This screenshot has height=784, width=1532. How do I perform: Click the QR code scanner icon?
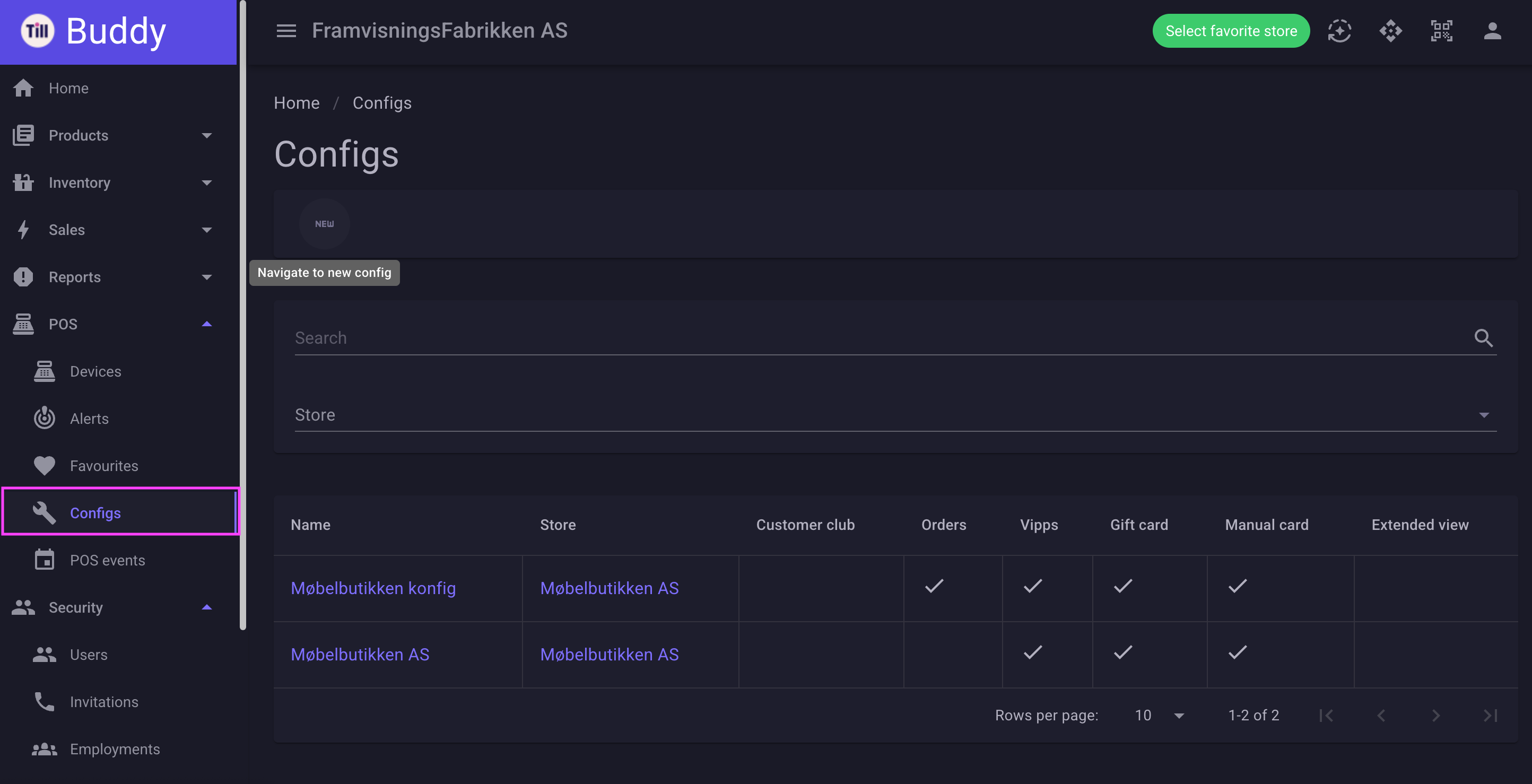(1441, 31)
